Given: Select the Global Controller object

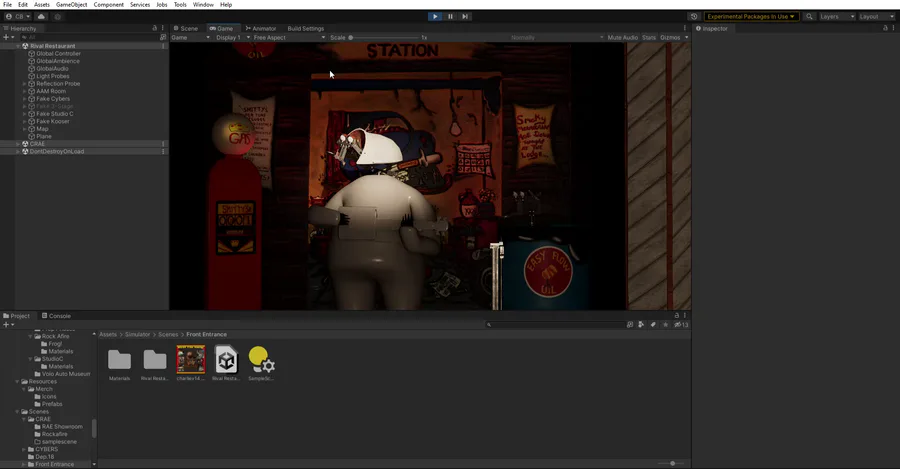Looking at the screenshot, I should tap(58, 53).
